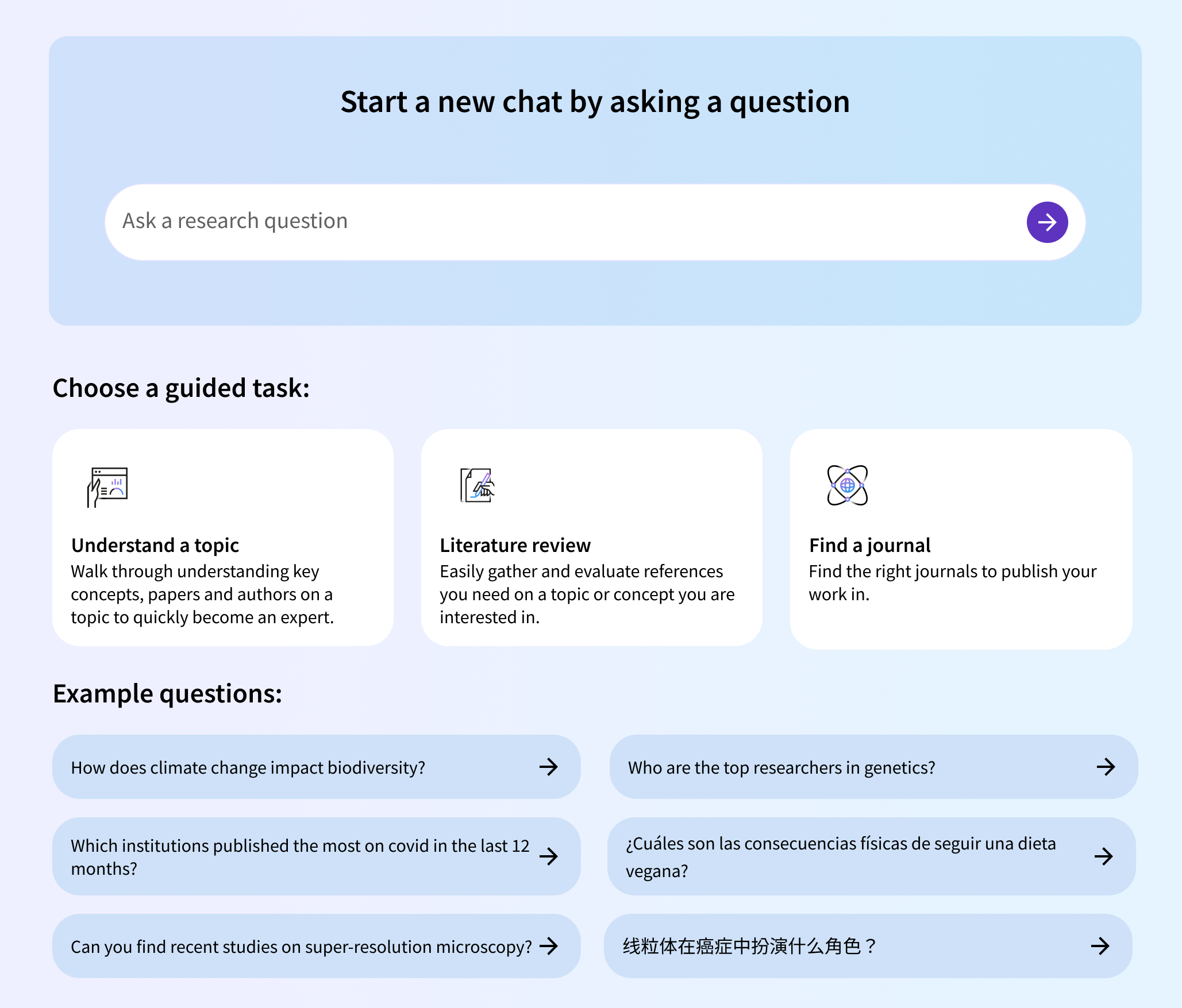Select the top researchers in genetics example

click(x=833, y=767)
